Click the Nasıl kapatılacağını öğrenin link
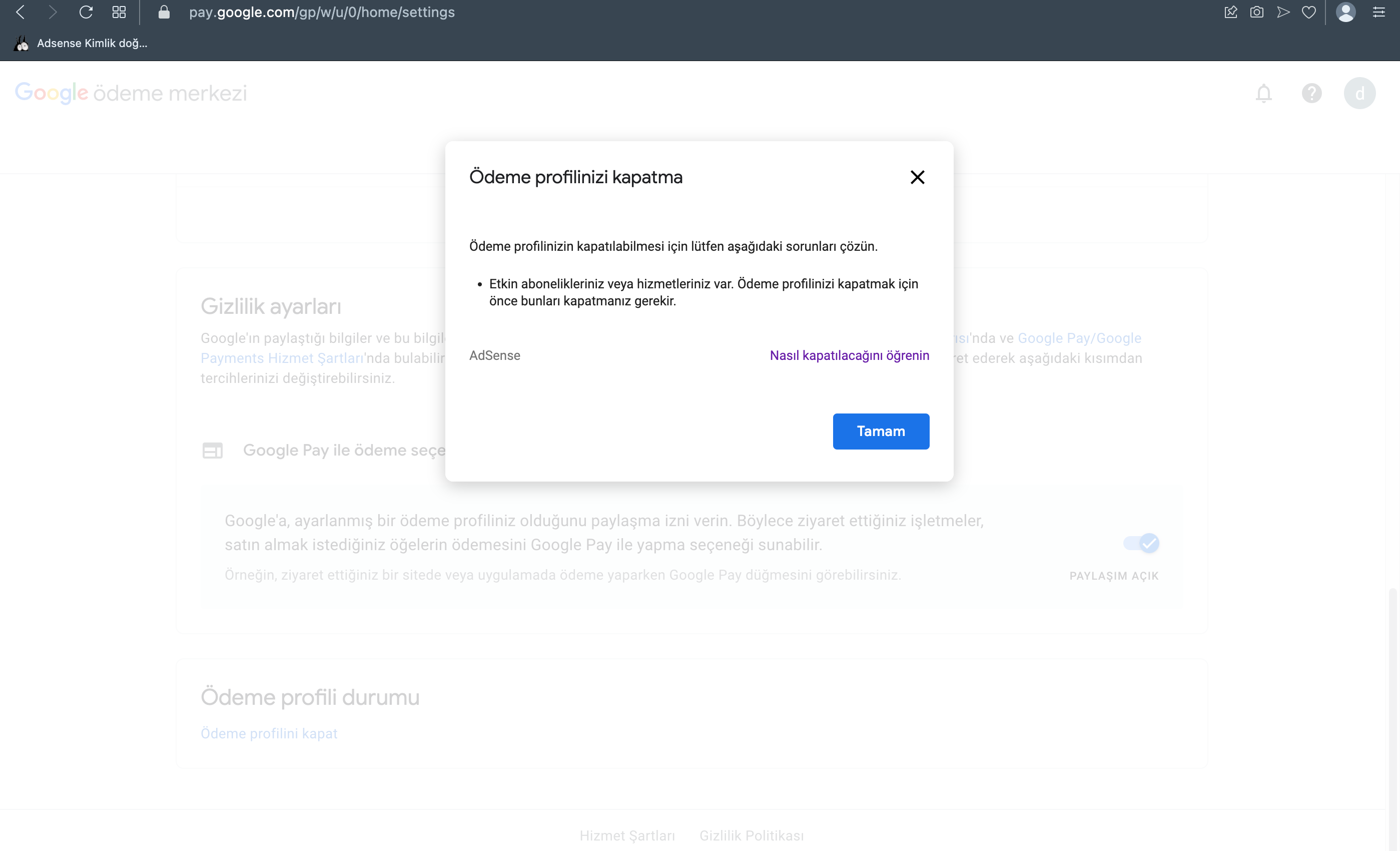Screen dimensions: 1400x851 [x=850, y=355]
